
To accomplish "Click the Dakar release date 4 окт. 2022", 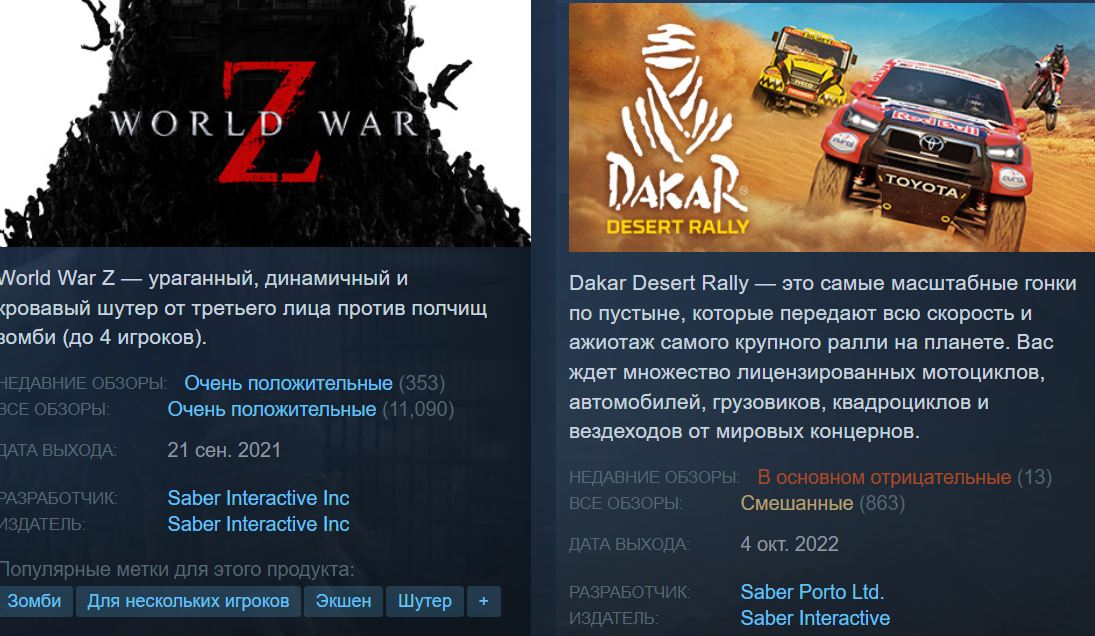I will pyautogui.click(x=789, y=545).
